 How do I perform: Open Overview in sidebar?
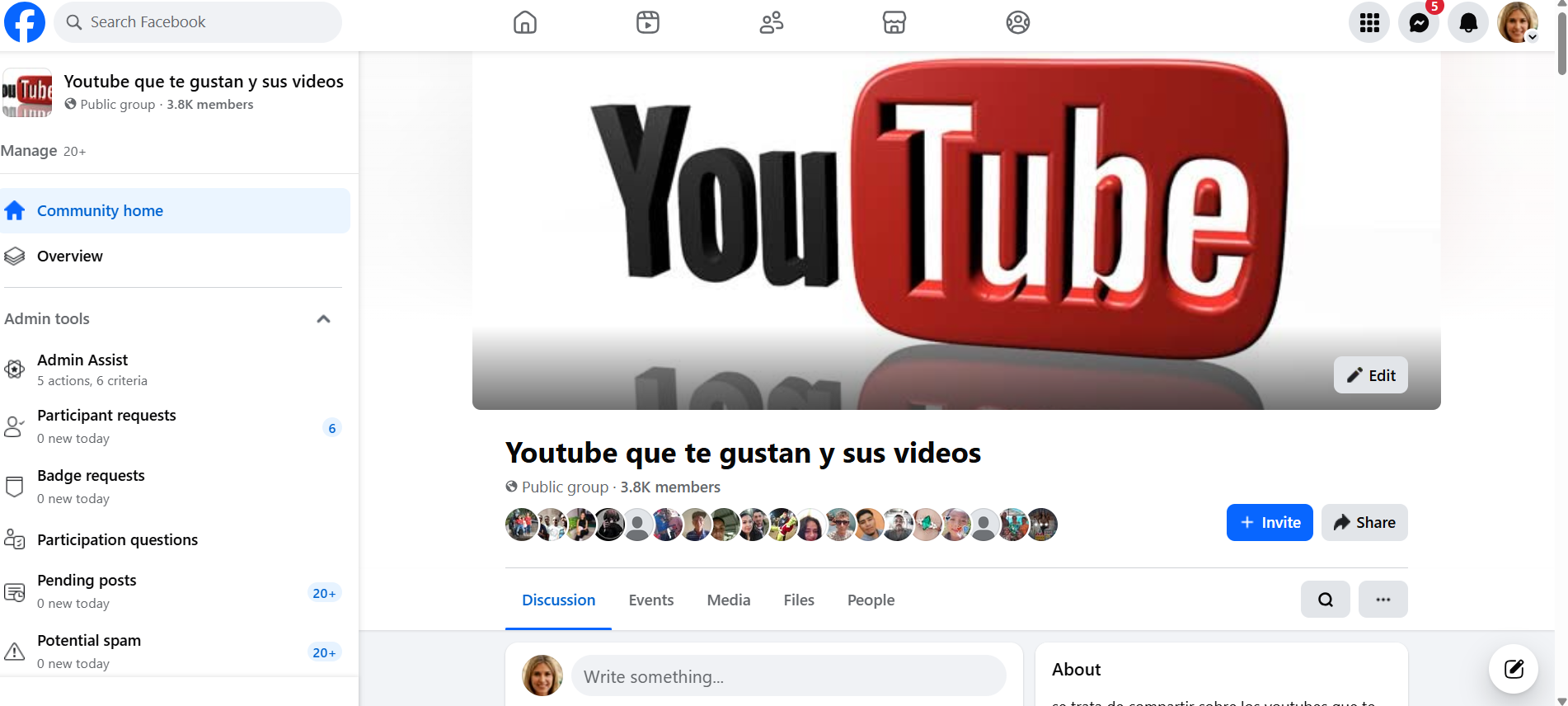[175, 256]
